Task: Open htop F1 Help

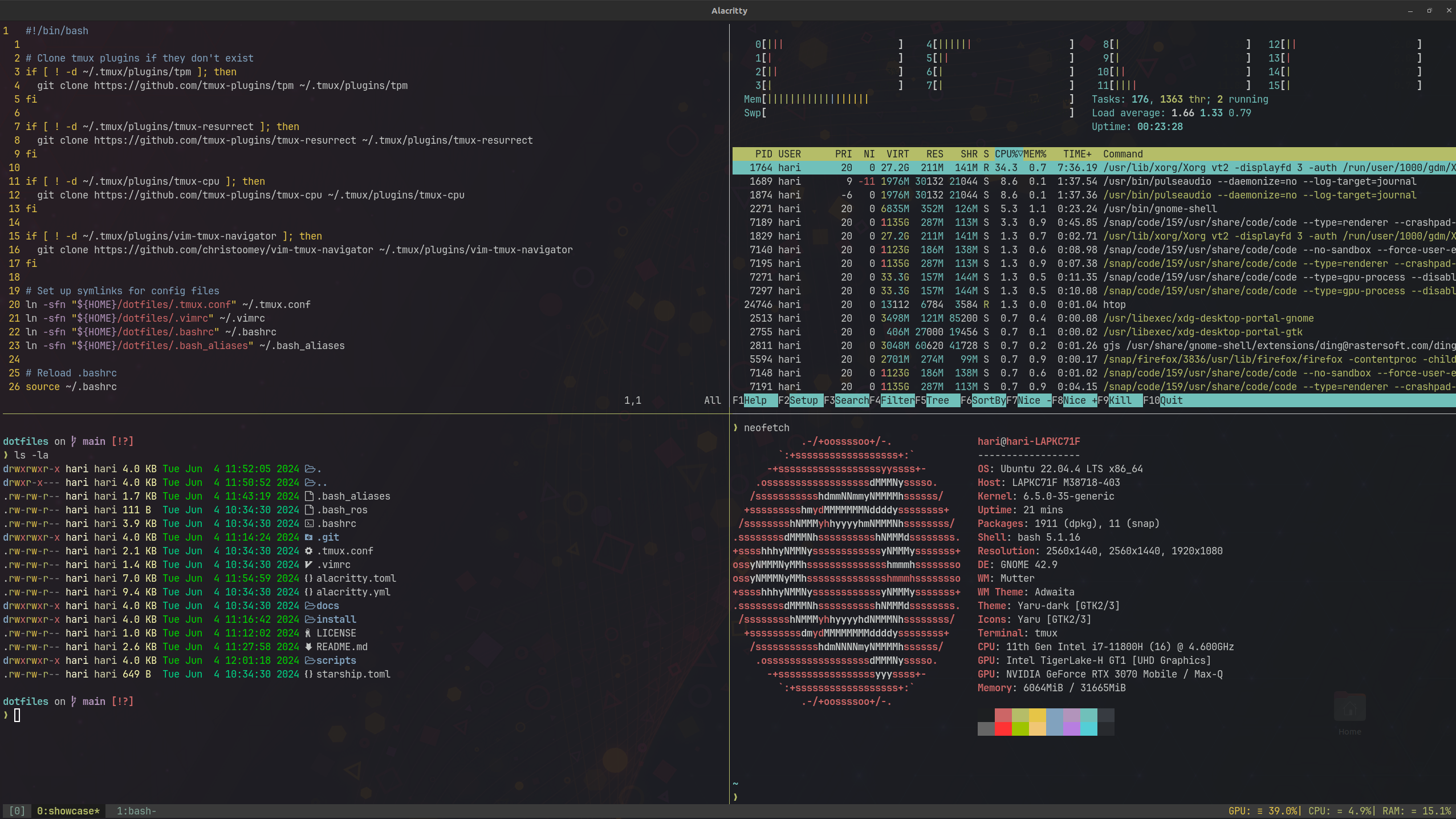Action: pyautogui.click(x=755, y=400)
